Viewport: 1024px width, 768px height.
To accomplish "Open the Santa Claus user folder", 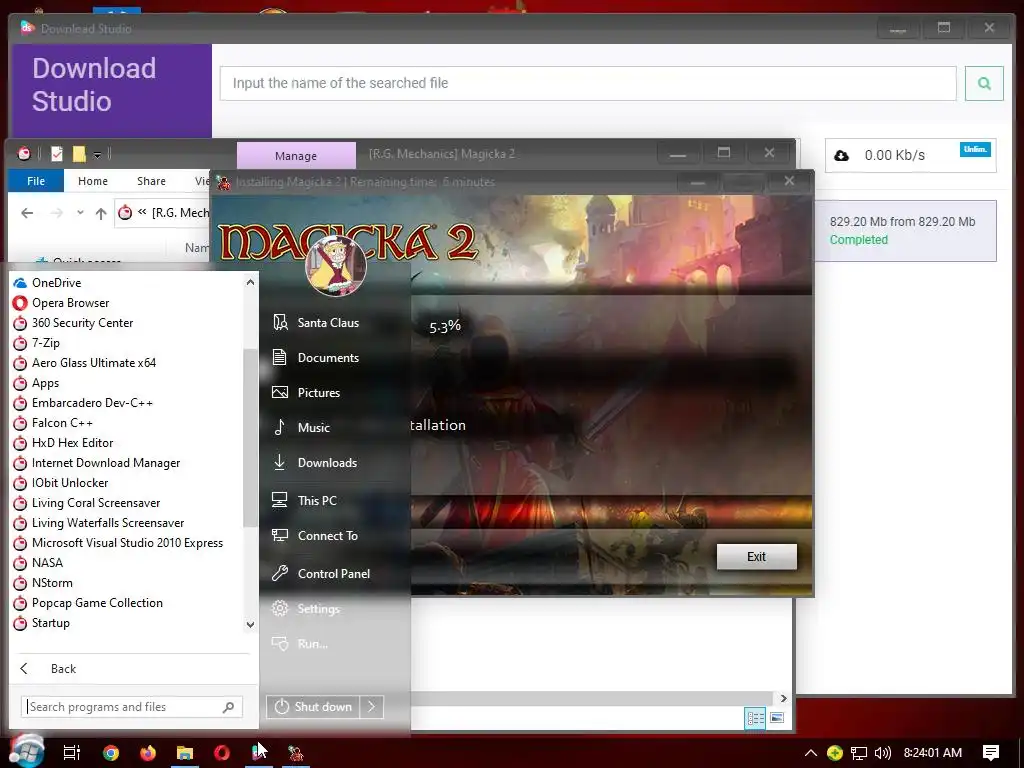I will point(327,323).
